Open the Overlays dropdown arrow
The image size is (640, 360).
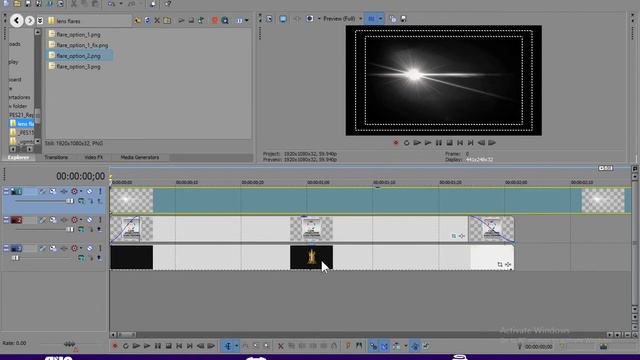pos(380,19)
